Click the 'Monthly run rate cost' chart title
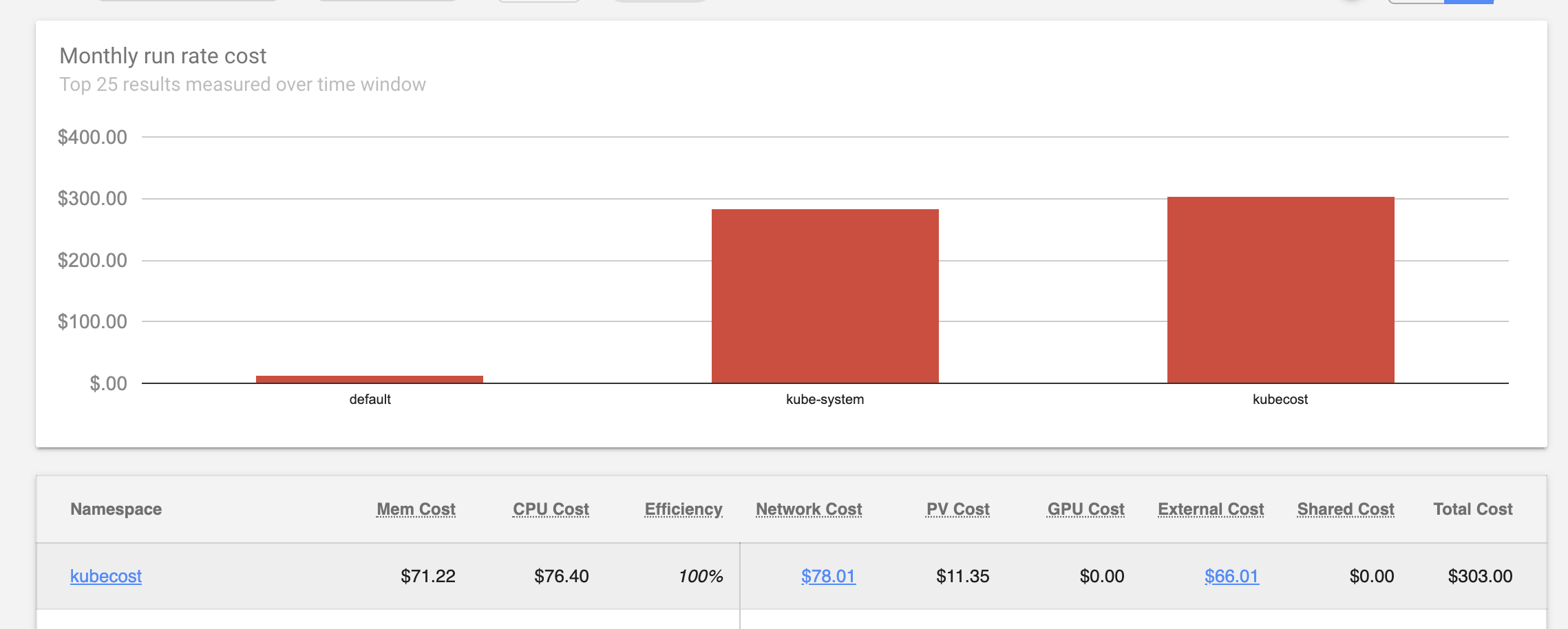Viewport: 1568px width, 629px height. click(163, 56)
